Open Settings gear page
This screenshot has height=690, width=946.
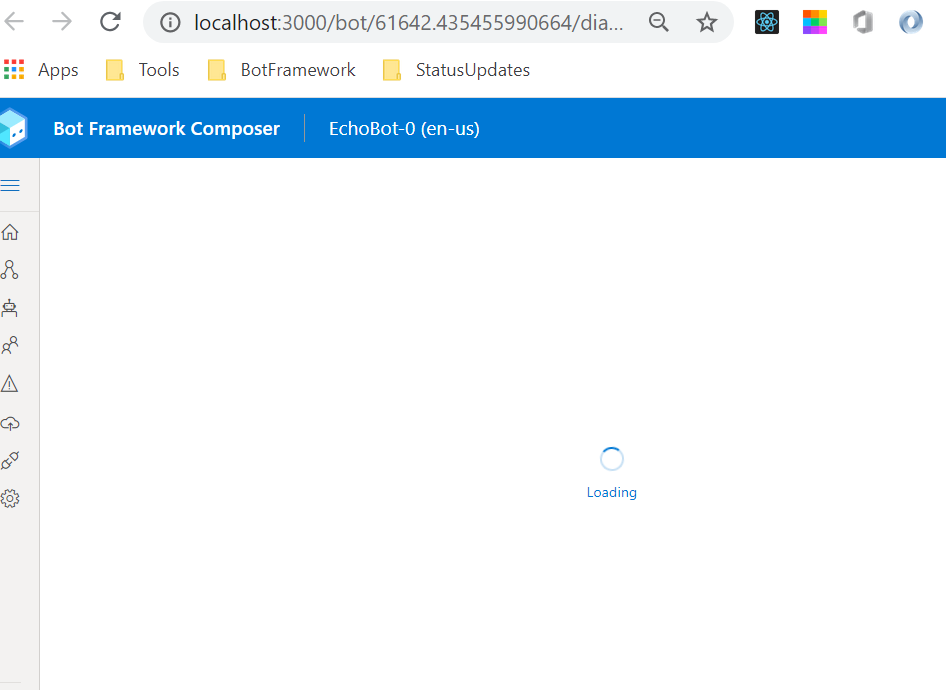pos(10,499)
